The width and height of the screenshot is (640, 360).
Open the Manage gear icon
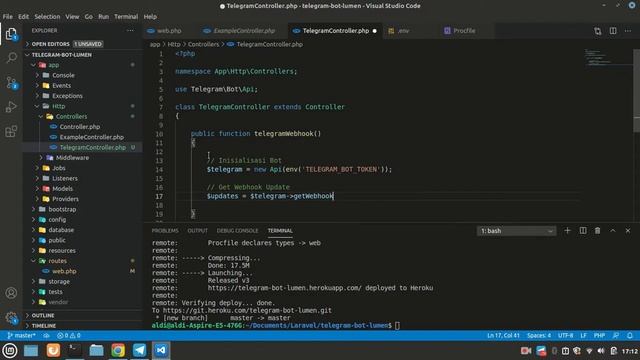(11, 318)
